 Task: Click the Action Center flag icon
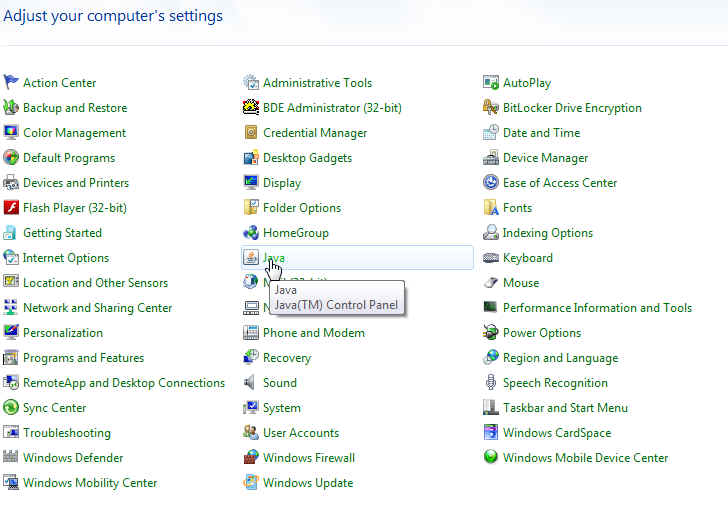pyautogui.click(x=11, y=83)
